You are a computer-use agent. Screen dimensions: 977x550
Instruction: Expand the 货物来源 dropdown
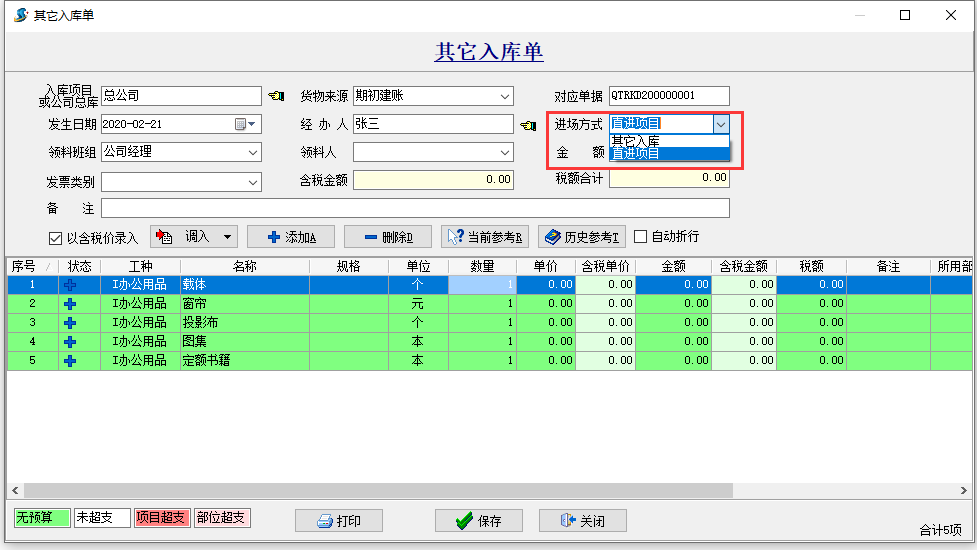[x=505, y=97]
